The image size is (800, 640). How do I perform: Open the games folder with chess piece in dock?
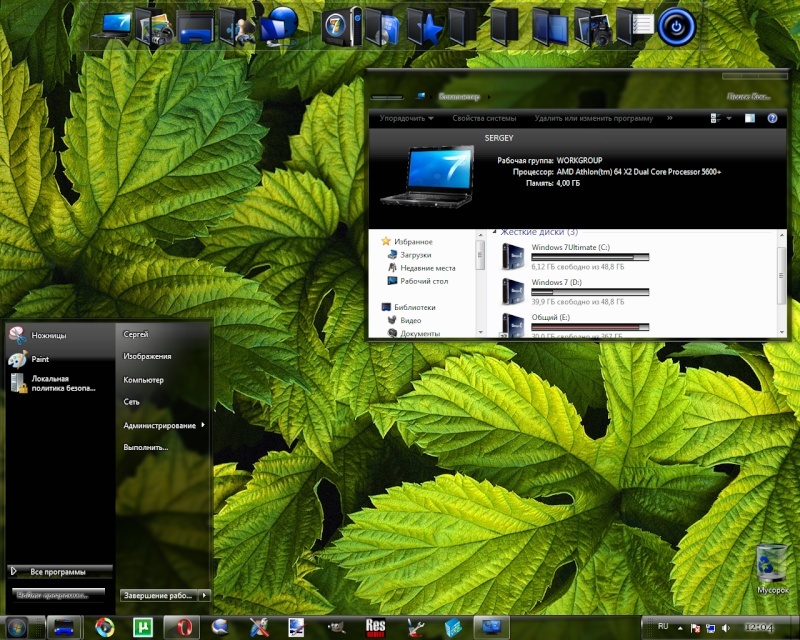pos(237,28)
